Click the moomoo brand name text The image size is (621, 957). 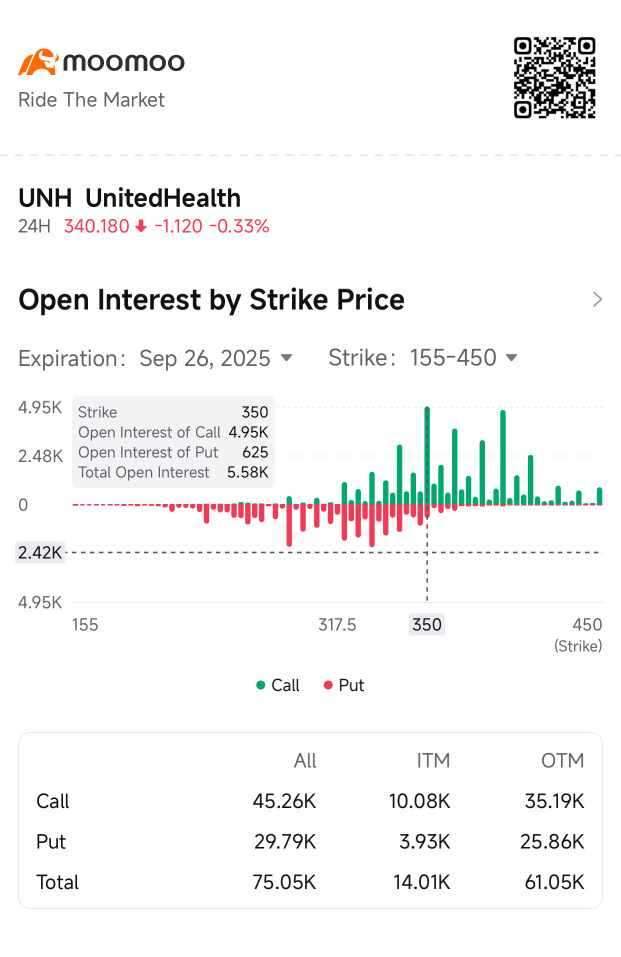click(124, 62)
